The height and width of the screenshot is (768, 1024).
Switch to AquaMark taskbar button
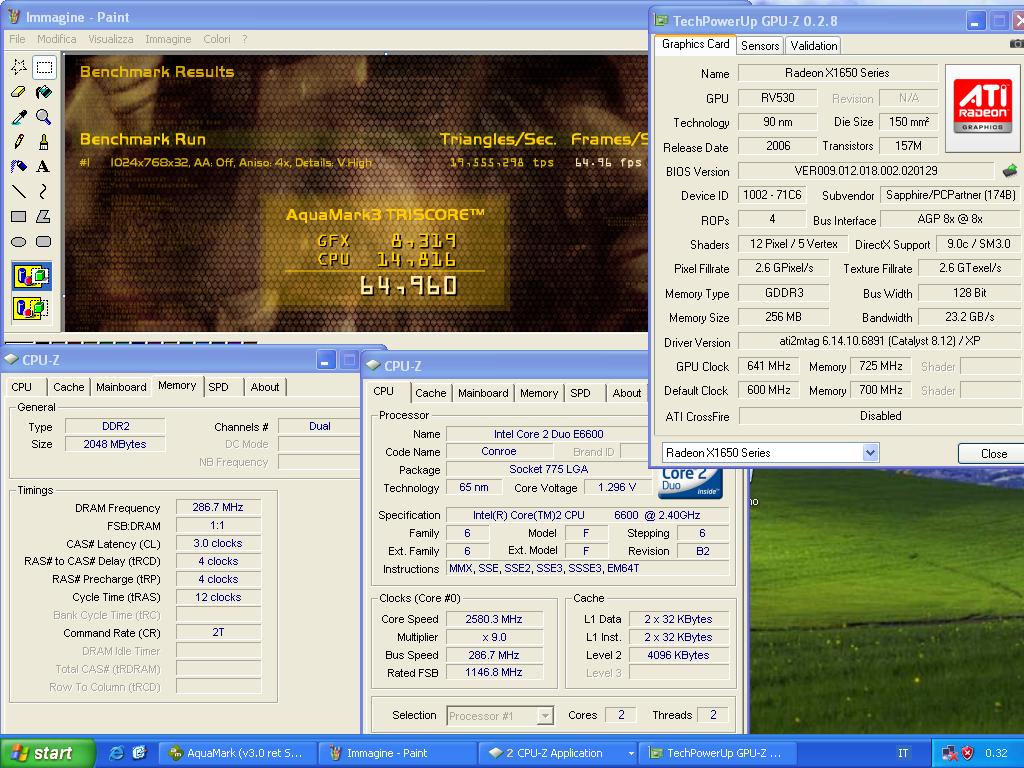pyautogui.click(x=240, y=753)
